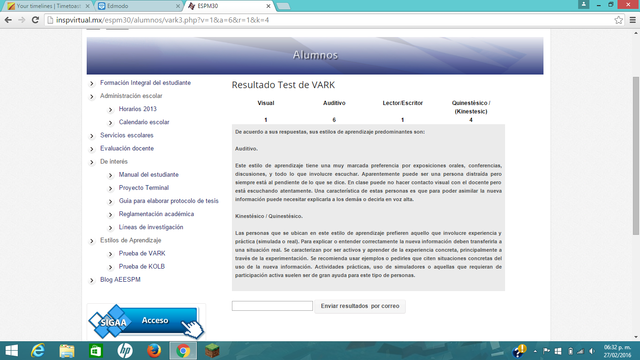Open a new browser tab
The image size is (640, 360).
[x=283, y=6]
